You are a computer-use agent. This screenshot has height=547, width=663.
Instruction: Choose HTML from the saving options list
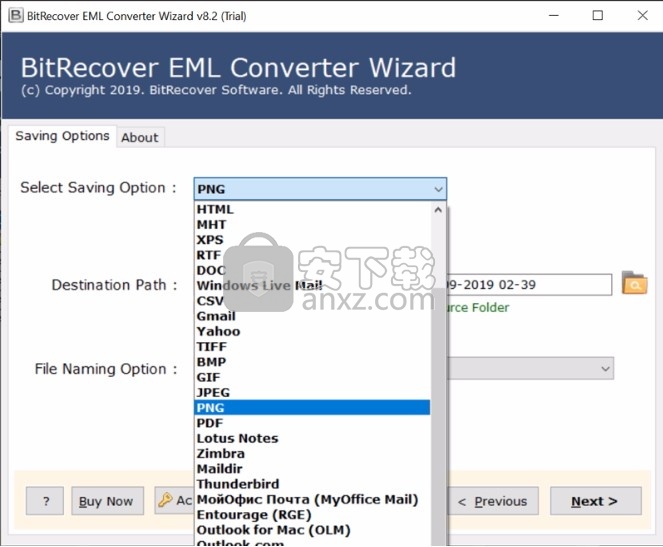(x=312, y=209)
